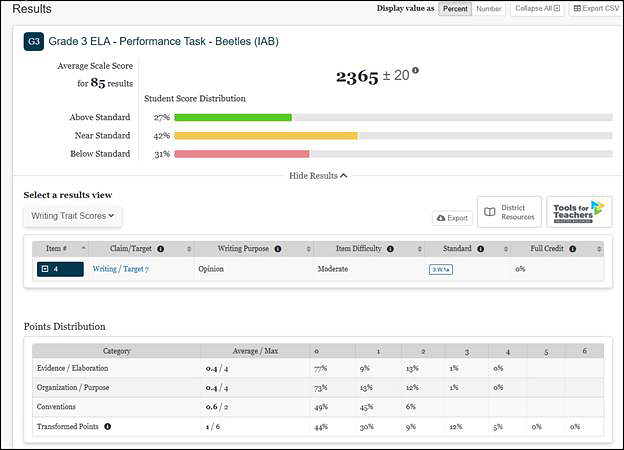The image size is (624, 450).
Task: Click the 77% Evidence / Elaboration cell
Action: (x=320, y=368)
